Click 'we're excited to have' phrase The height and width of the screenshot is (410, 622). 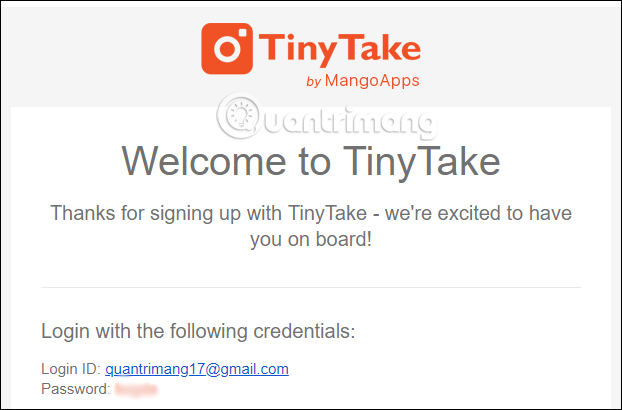tap(478, 213)
